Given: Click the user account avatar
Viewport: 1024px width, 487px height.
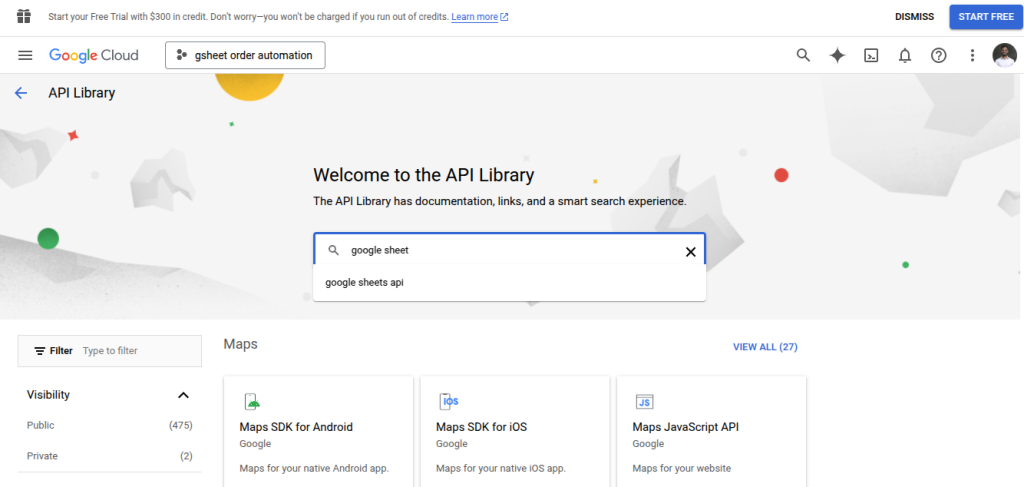Looking at the screenshot, I should pos(1004,55).
